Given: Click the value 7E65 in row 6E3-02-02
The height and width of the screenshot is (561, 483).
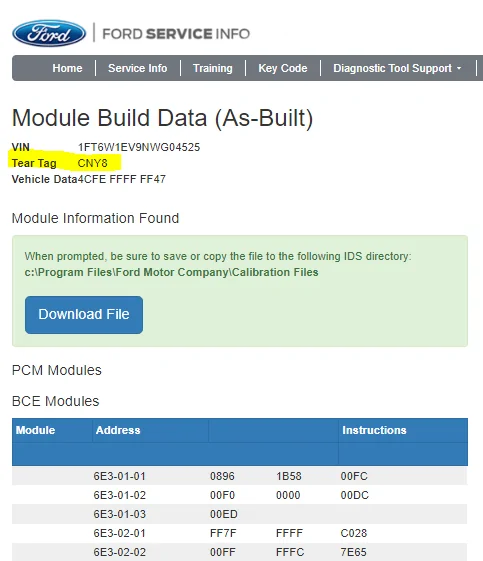Looking at the screenshot, I should pyautogui.click(x=353, y=552).
